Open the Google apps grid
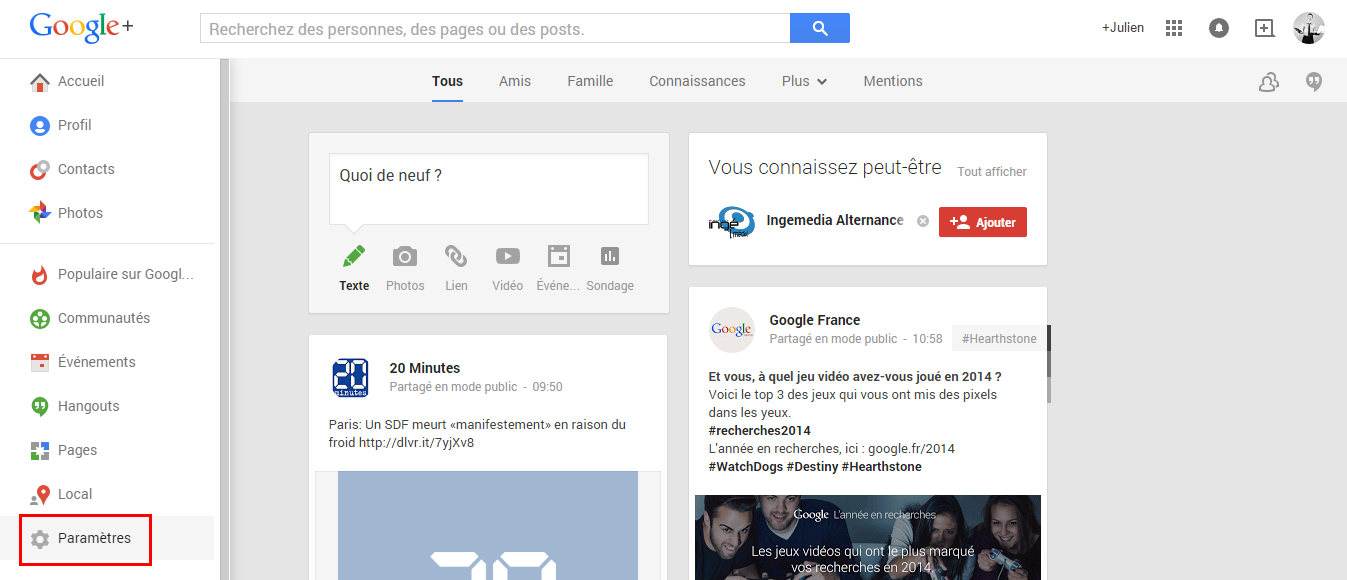This screenshot has height=580, width=1347. coord(1174,28)
